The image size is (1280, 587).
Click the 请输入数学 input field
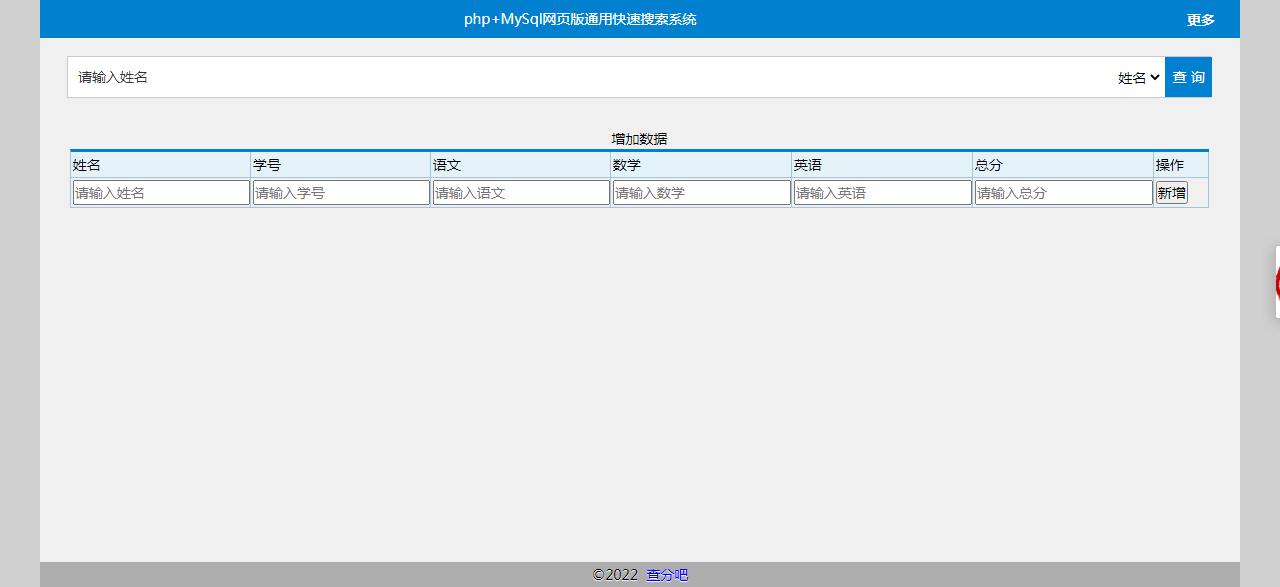pyautogui.click(x=701, y=192)
